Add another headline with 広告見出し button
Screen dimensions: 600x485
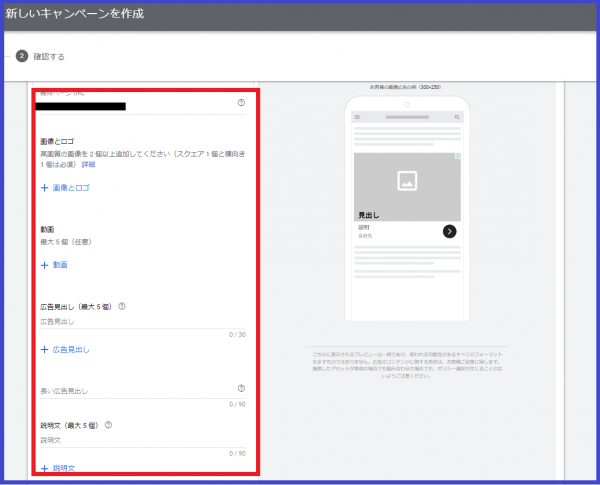(66, 349)
